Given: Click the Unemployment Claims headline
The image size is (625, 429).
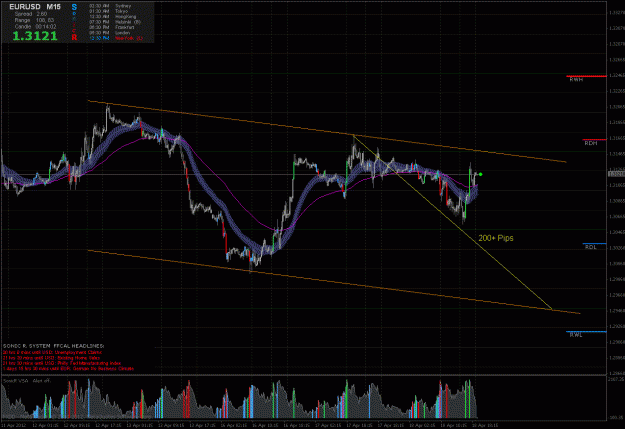Looking at the screenshot, I should point(52,352).
